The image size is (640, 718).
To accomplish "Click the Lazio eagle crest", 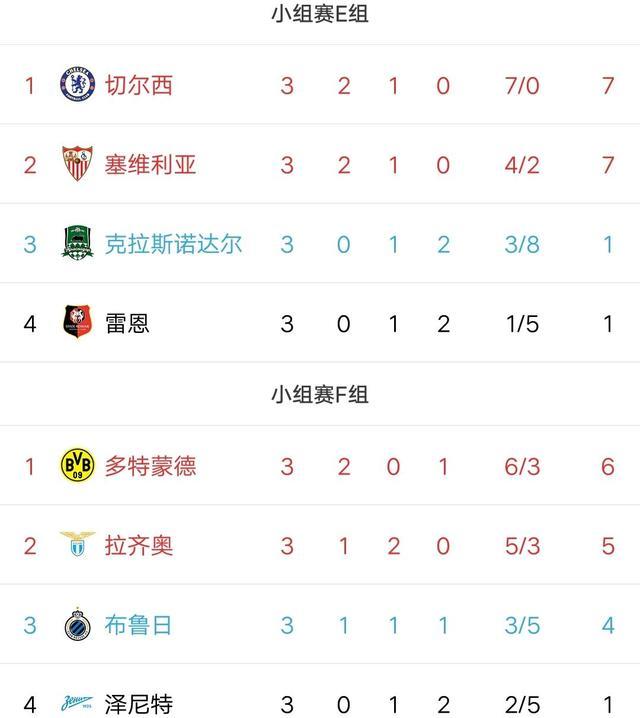I will 77,544.
